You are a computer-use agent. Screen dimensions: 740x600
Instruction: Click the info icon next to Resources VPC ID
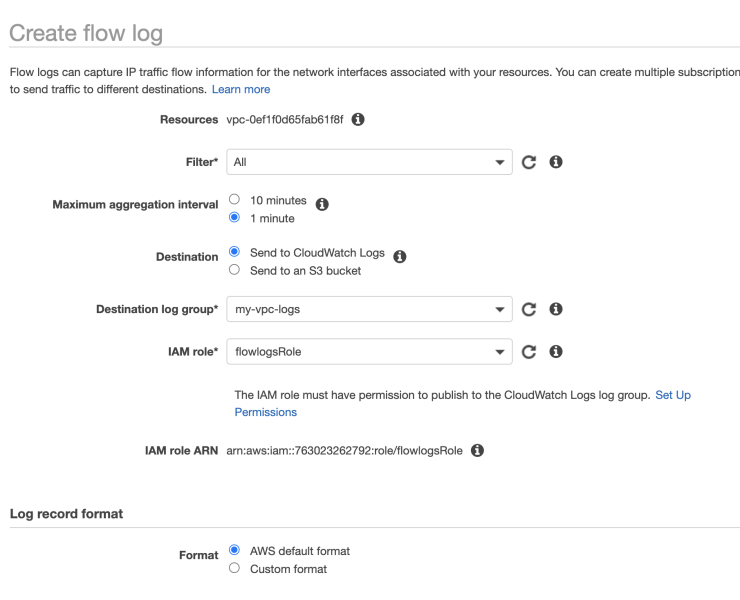tap(358, 119)
